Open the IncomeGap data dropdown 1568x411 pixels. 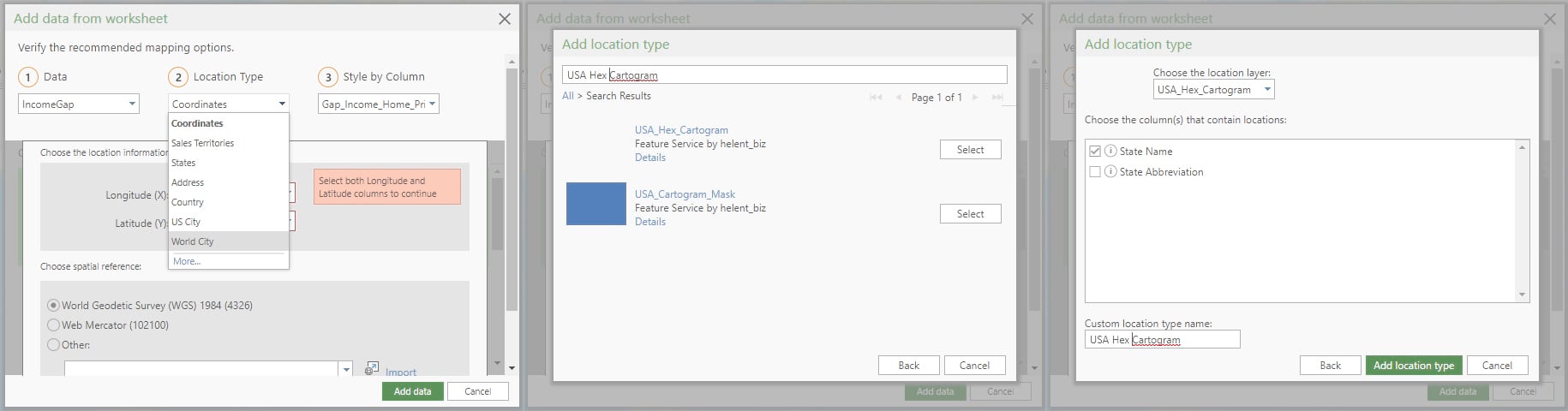(x=132, y=104)
